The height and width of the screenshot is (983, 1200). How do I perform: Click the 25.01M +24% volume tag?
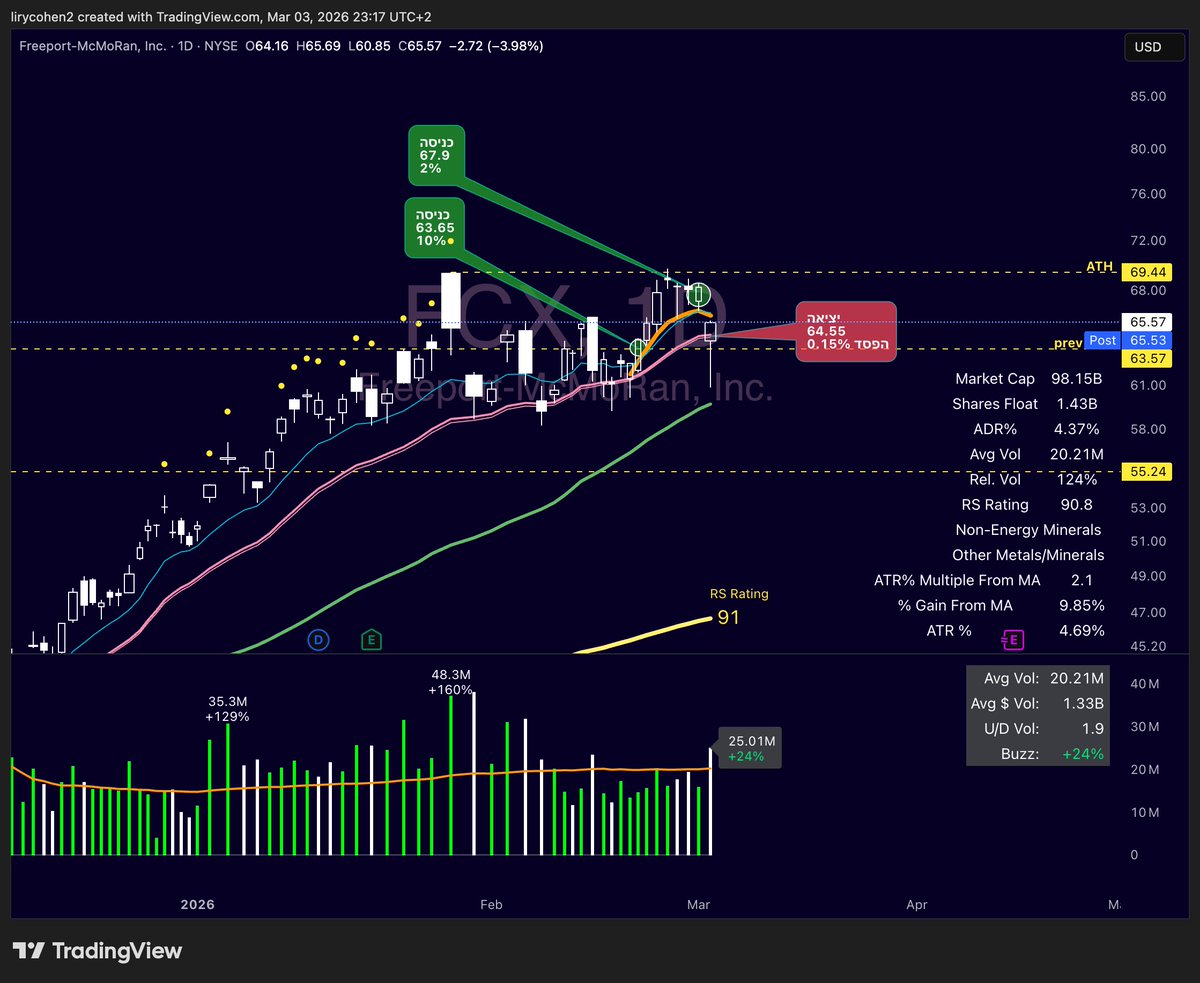pyautogui.click(x=752, y=748)
